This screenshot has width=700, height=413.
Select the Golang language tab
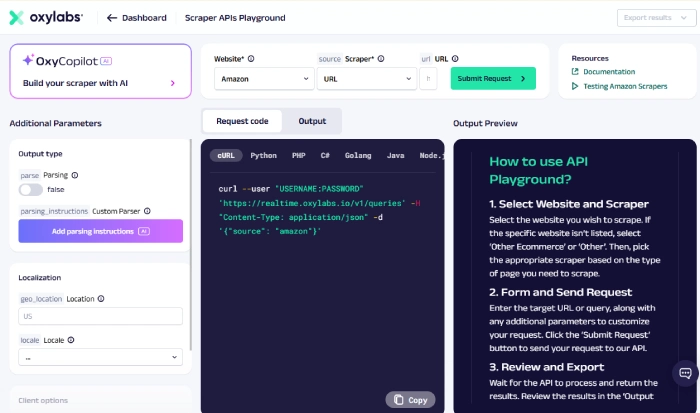point(358,155)
